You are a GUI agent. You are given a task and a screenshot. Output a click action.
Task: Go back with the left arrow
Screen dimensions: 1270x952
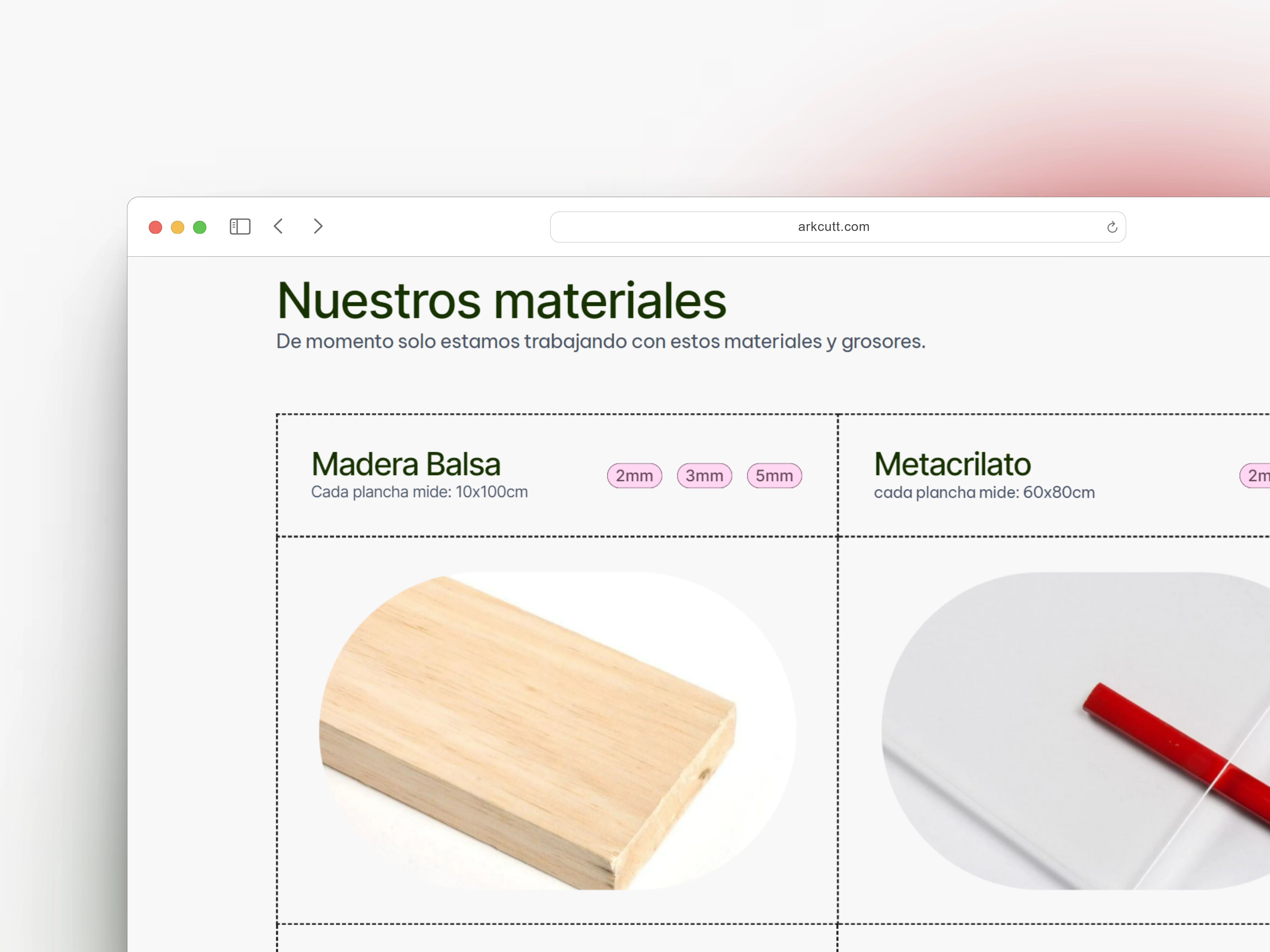(278, 226)
